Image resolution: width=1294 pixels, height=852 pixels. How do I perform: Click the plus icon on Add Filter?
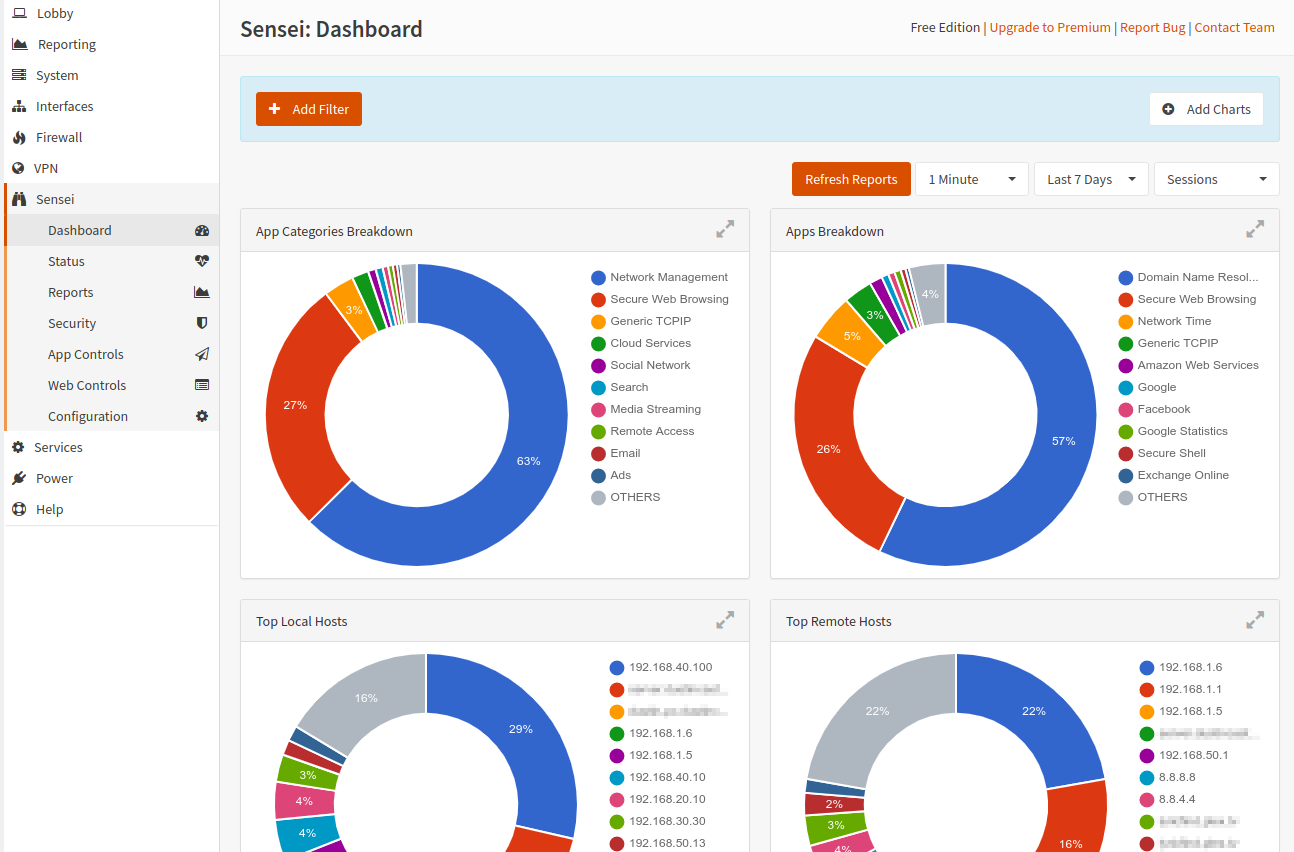click(x=275, y=109)
